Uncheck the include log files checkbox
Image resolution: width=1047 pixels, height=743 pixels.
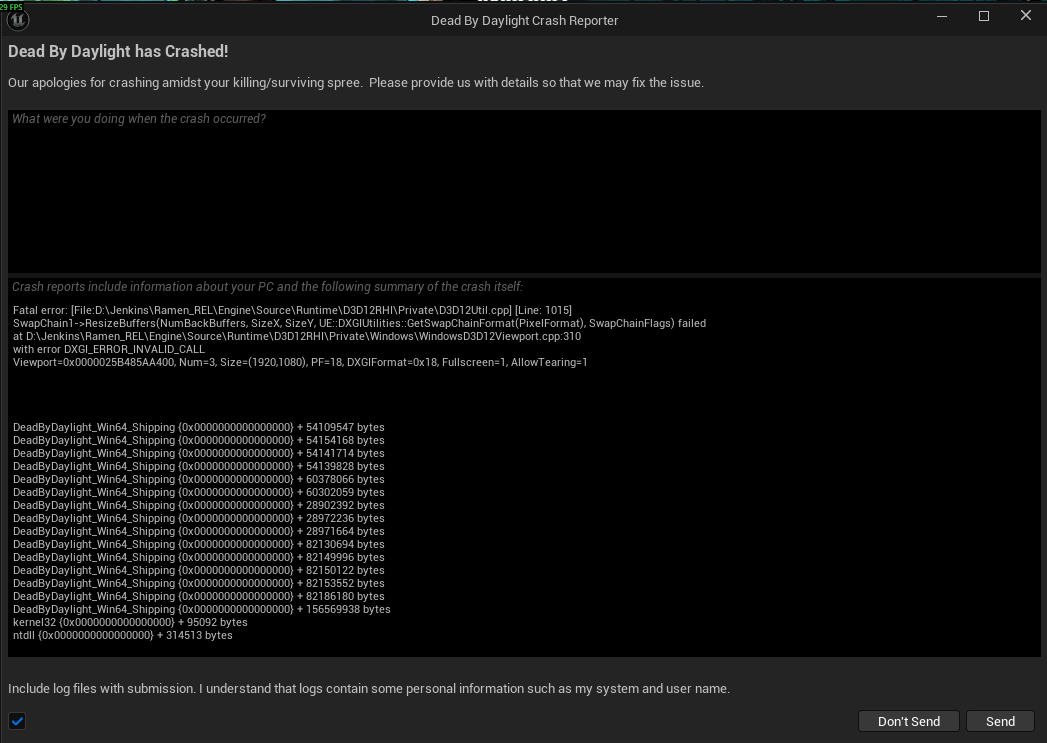[x=17, y=721]
